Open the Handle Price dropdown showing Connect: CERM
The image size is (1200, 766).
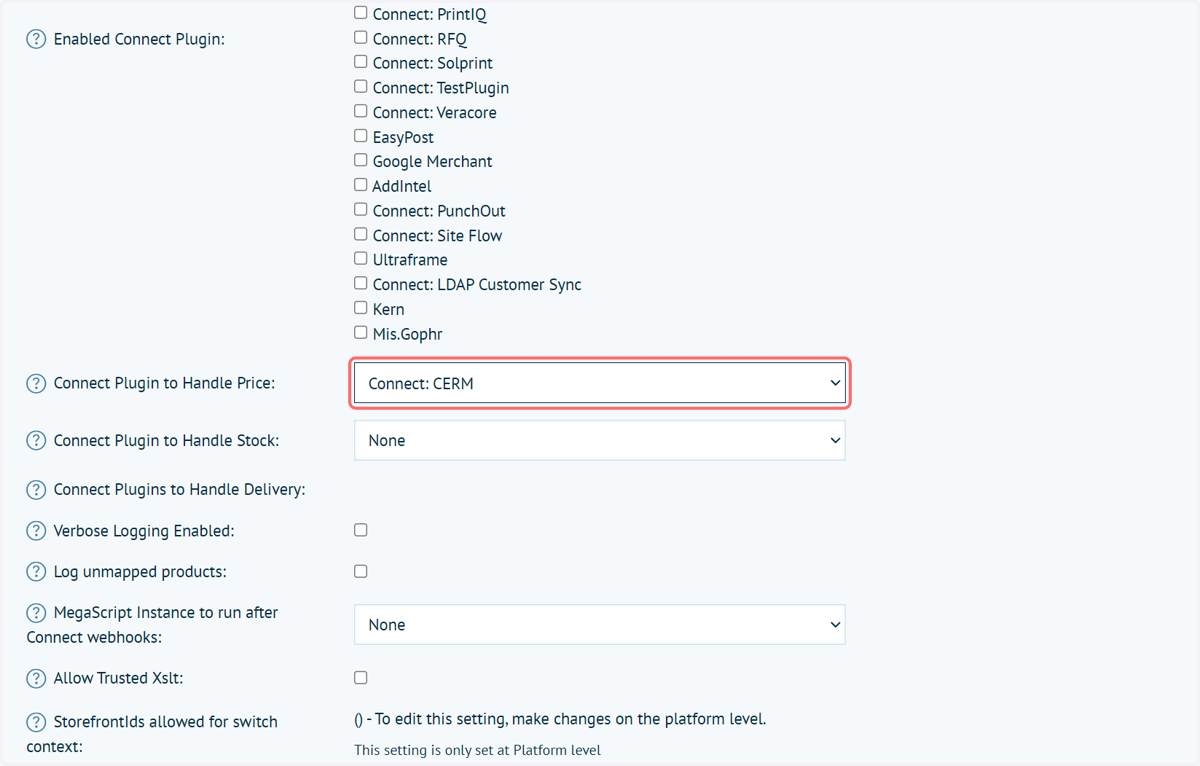(600, 383)
